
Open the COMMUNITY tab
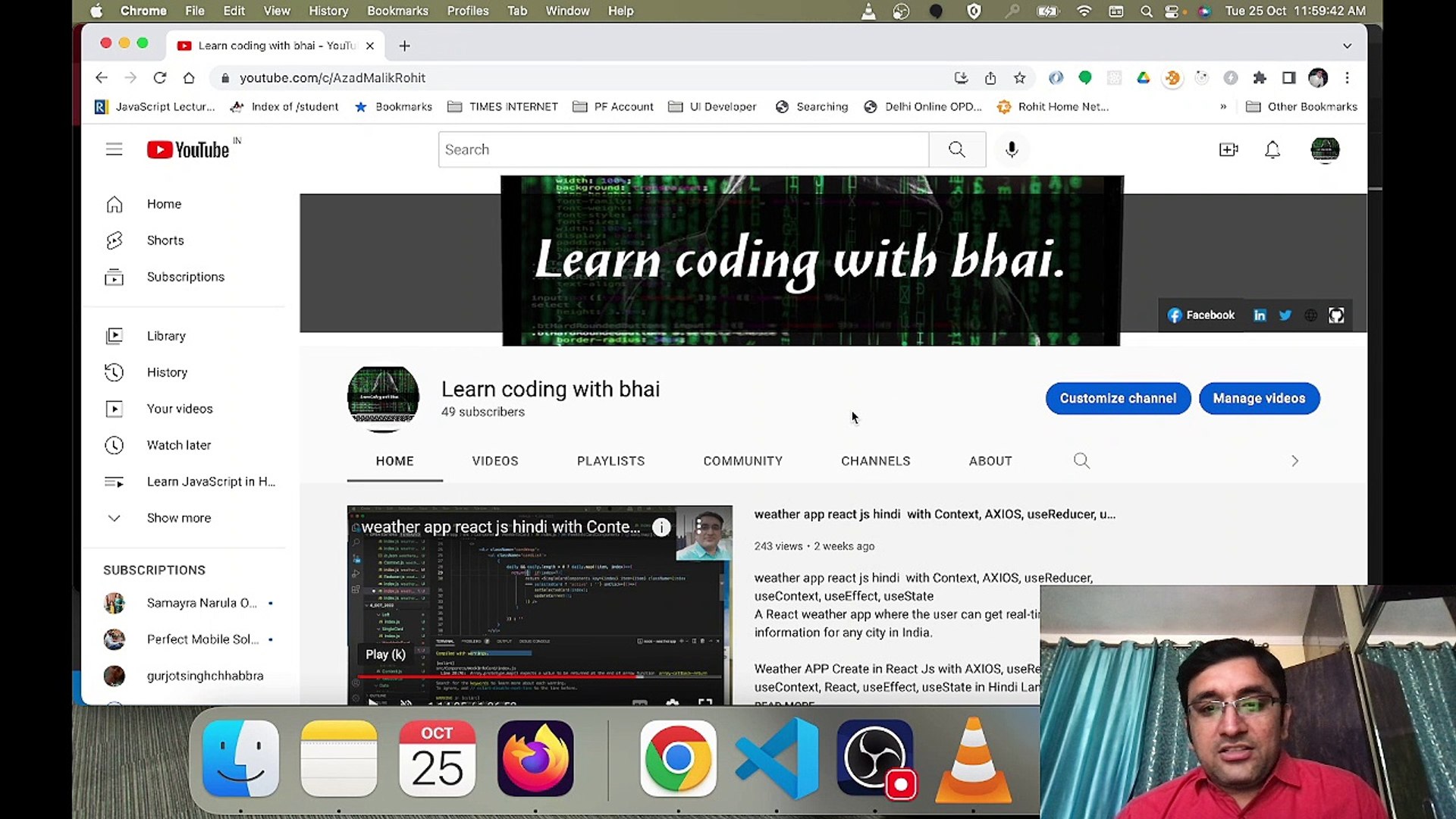742,461
